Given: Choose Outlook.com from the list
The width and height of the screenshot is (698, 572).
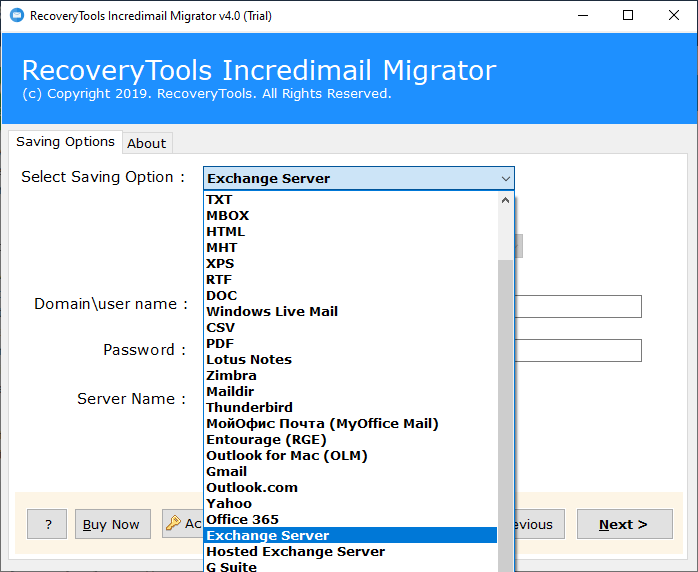Looking at the screenshot, I should [350, 488].
